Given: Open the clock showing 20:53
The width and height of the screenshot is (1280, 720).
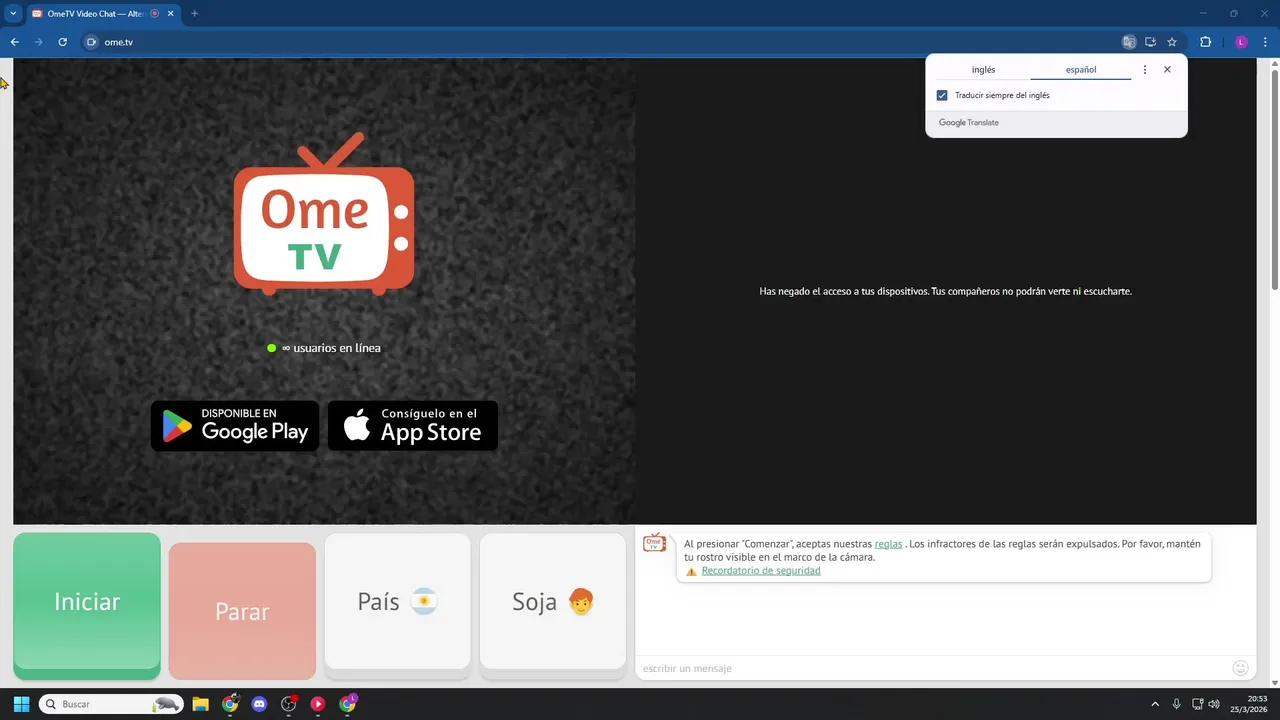Looking at the screenshot, I should 1249,704.
